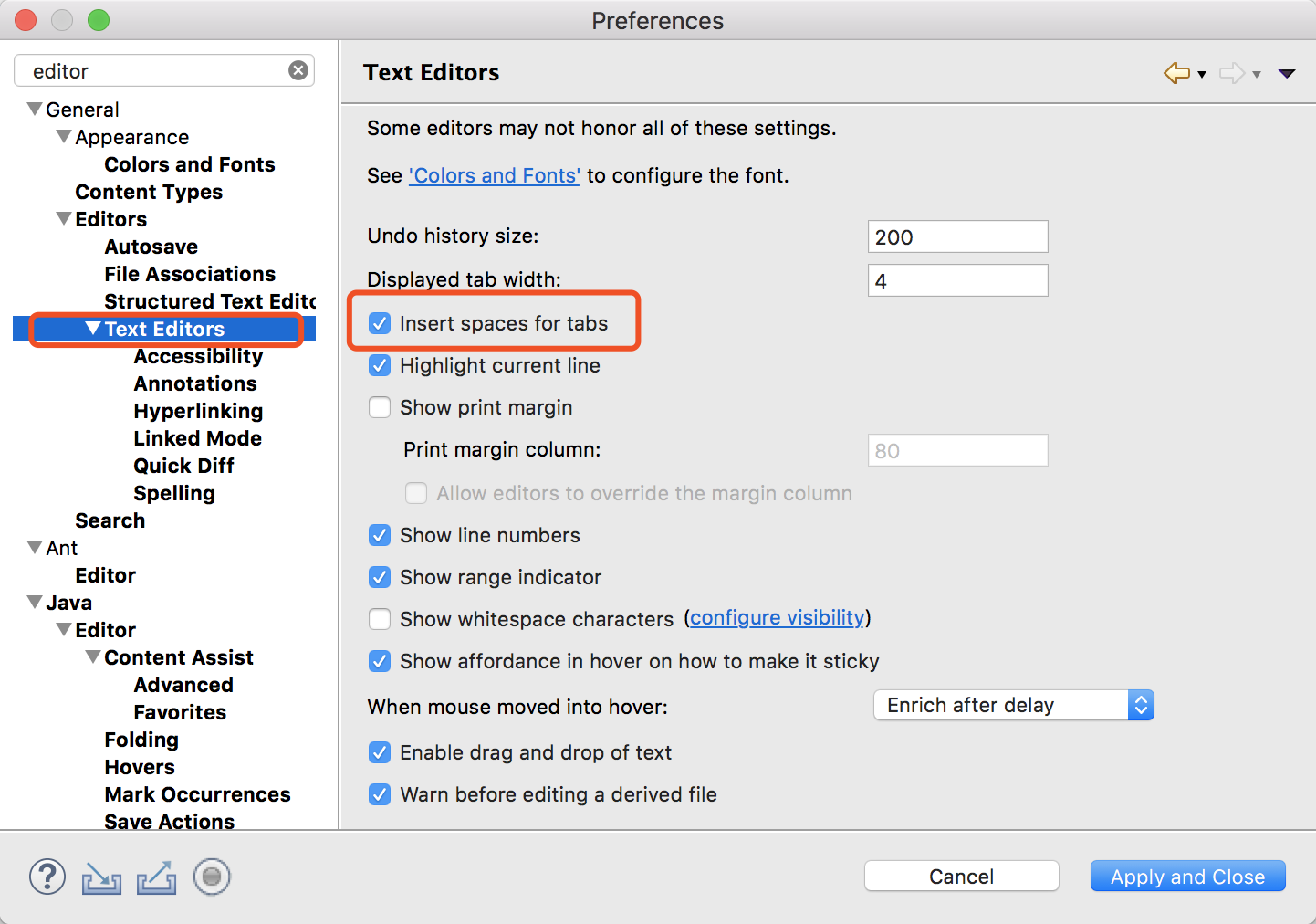
Task: Clear the editor search filter text
Action: point(298,71)
